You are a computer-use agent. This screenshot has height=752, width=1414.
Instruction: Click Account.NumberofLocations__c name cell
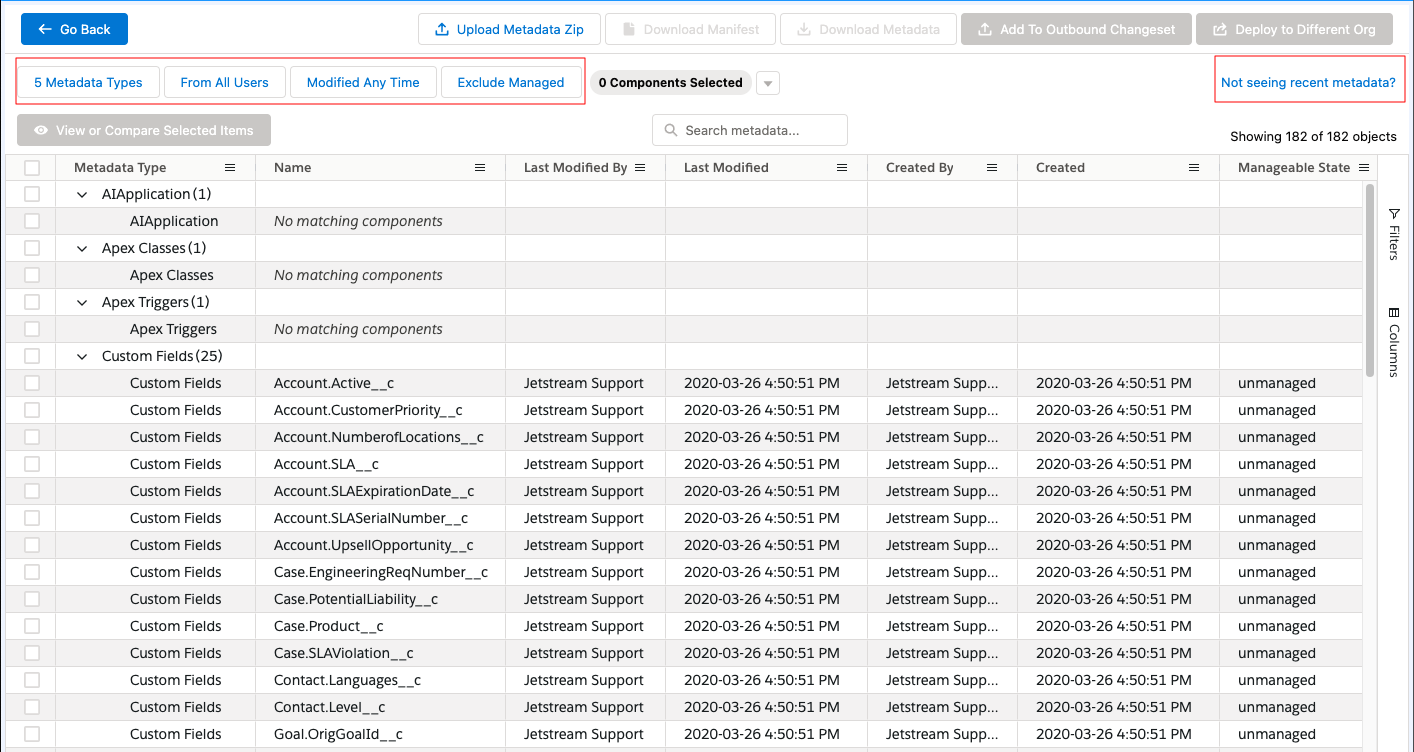point(380,437)
